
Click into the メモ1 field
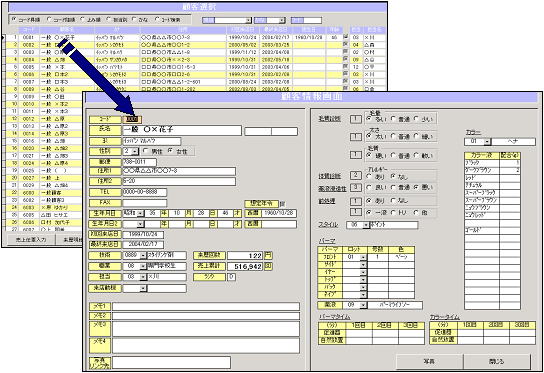pyautogui.click(x=206, y=306)
